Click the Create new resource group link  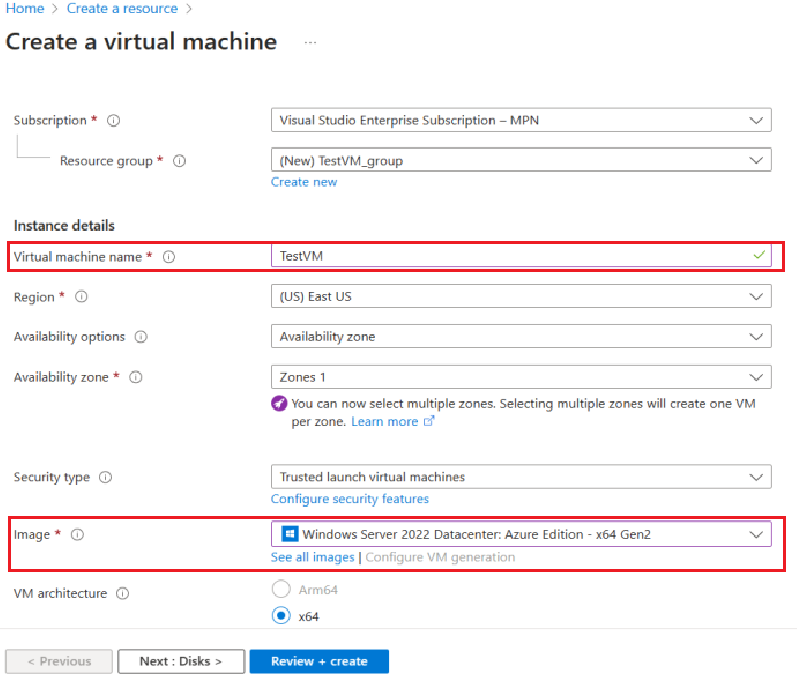pos(304,182)
